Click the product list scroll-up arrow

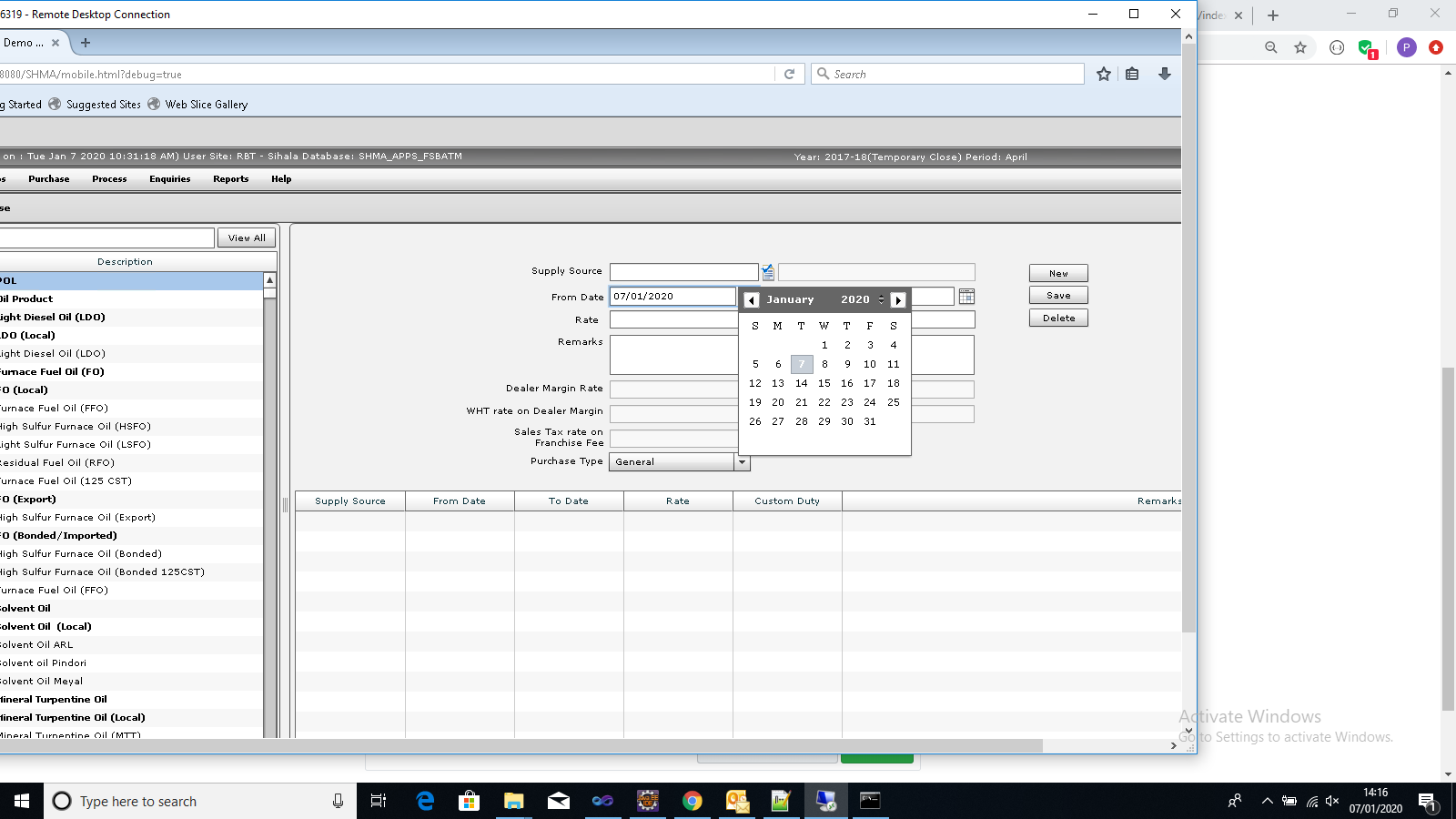[x=269, y=280]
